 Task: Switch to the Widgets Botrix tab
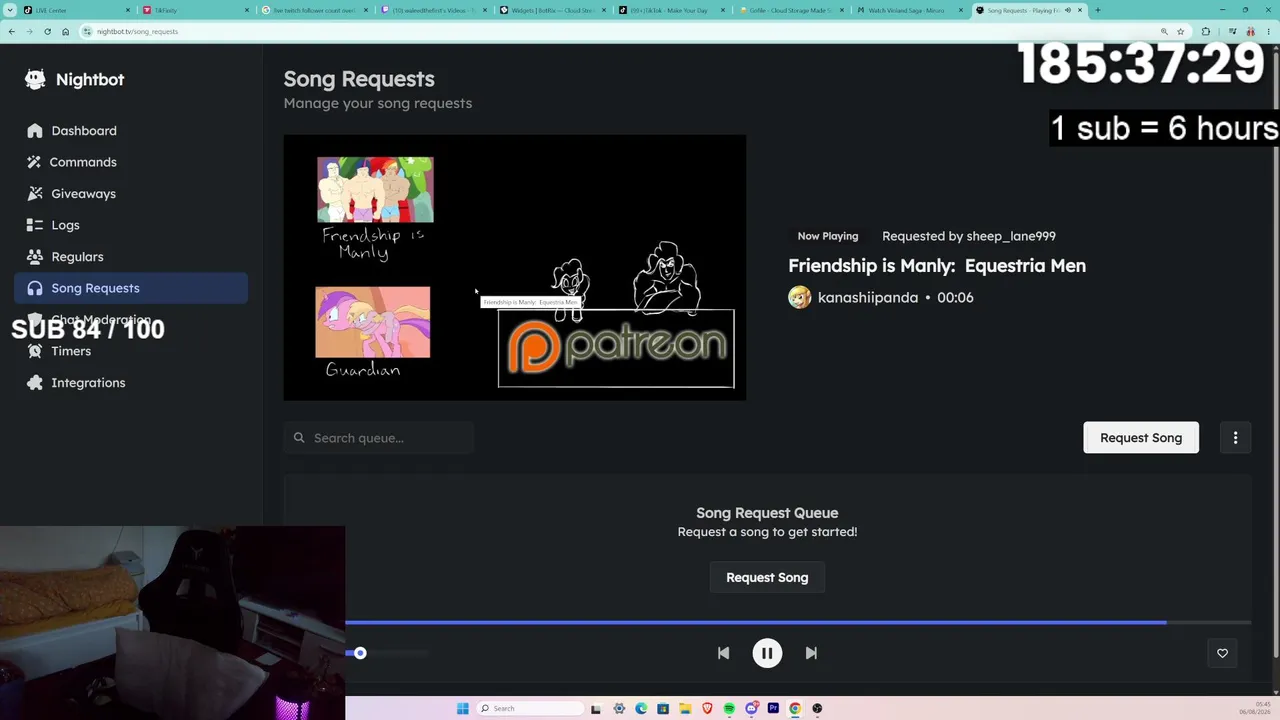552,10
